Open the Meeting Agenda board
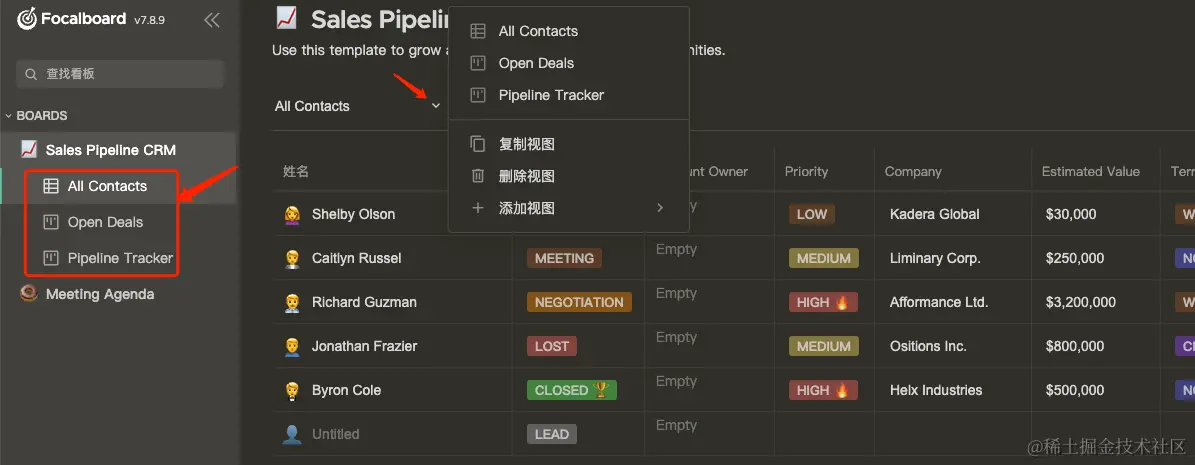 (99, 294)
